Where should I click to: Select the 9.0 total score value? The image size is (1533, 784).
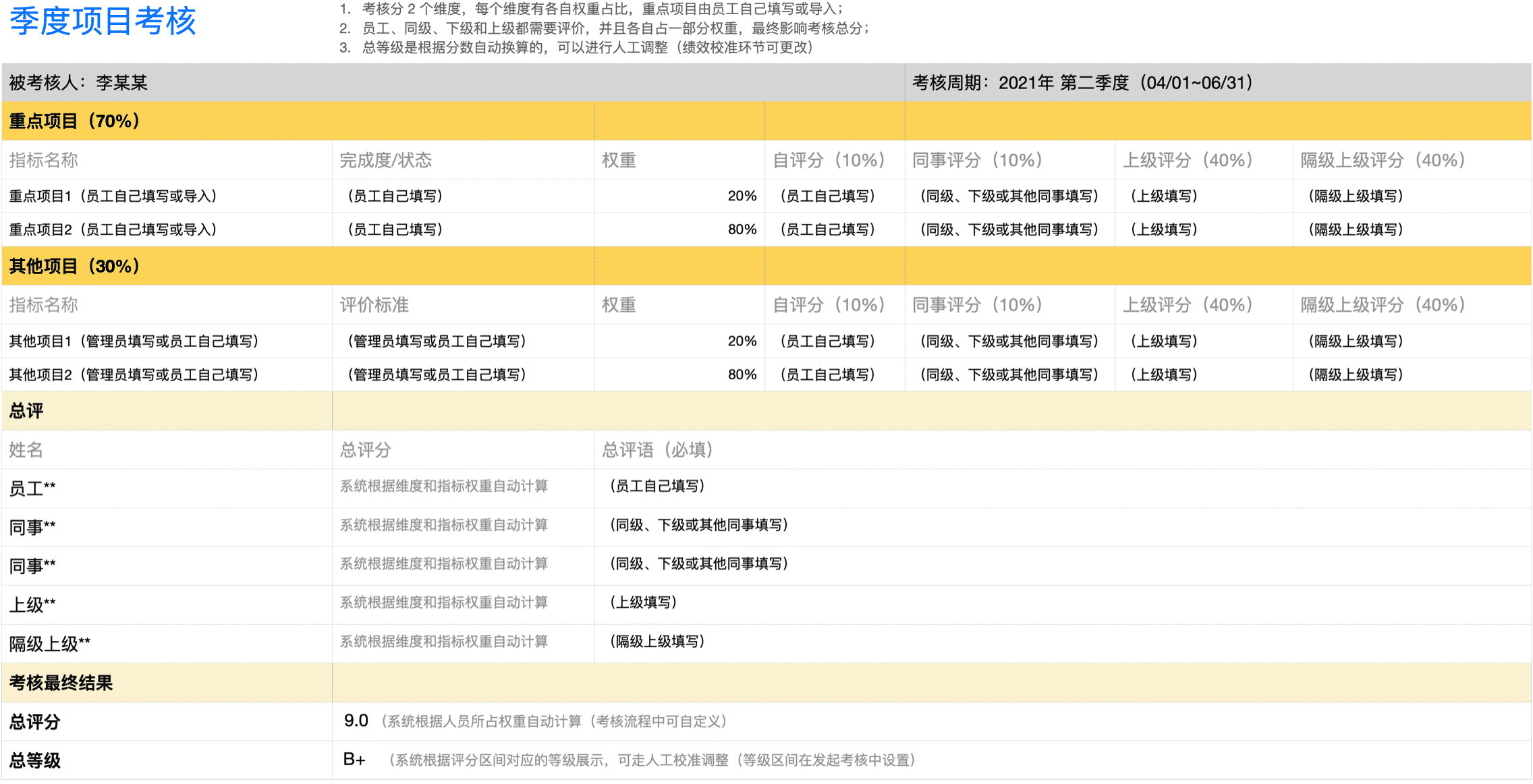click(x=356, y=721)
